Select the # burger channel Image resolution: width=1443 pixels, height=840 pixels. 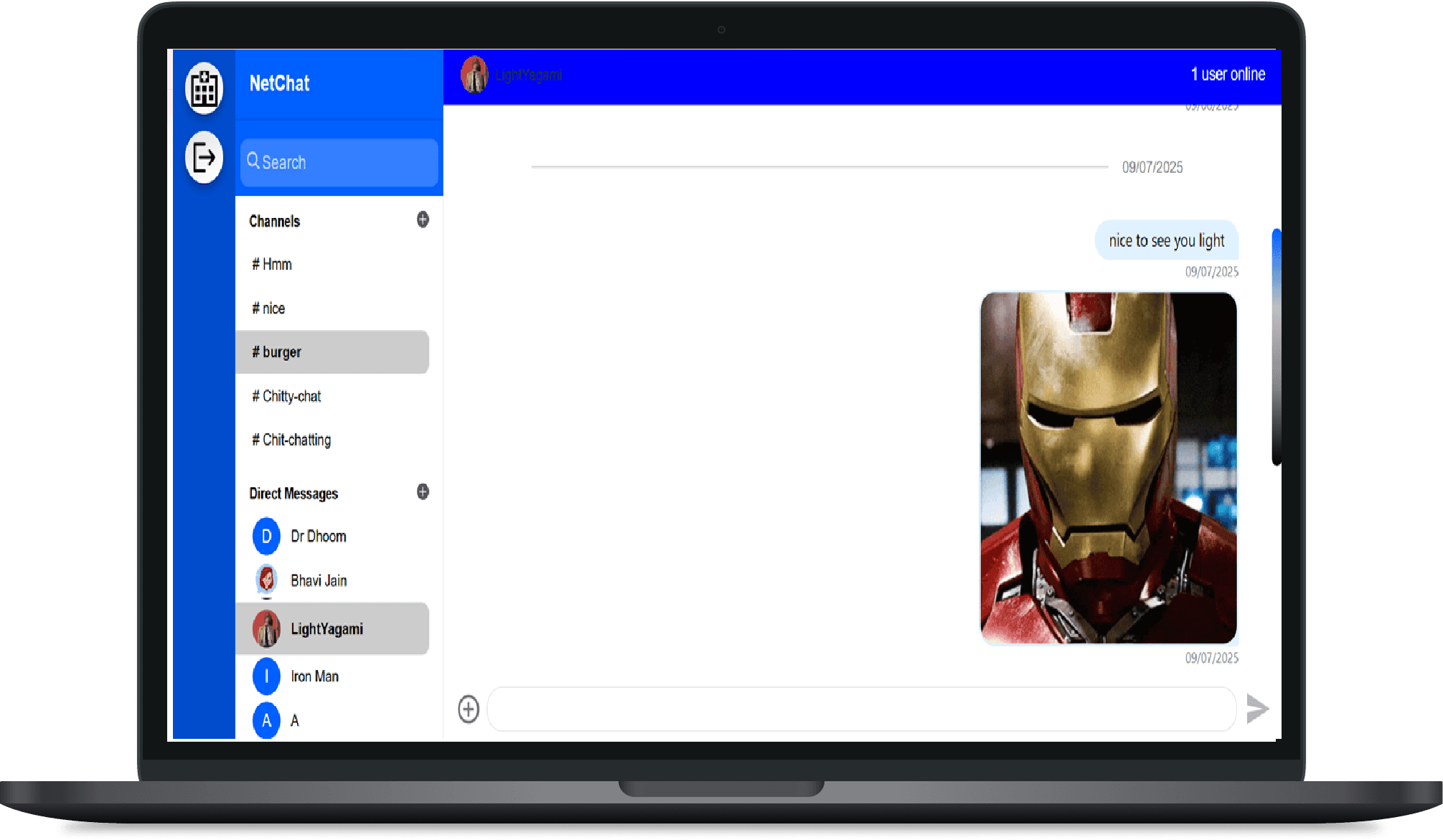[332, 352]
